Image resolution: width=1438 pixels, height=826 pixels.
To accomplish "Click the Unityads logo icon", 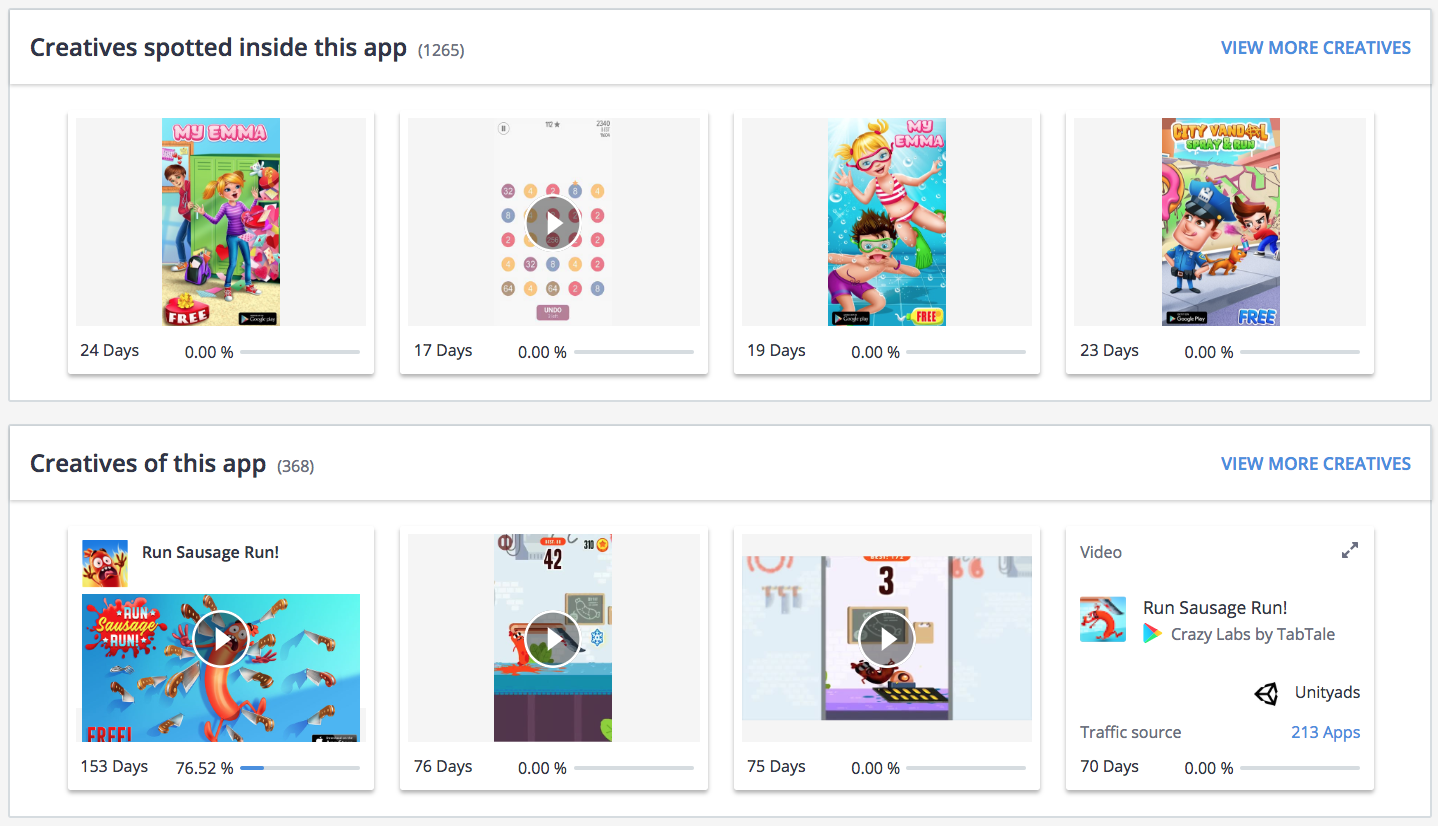I will (1267, 693).
